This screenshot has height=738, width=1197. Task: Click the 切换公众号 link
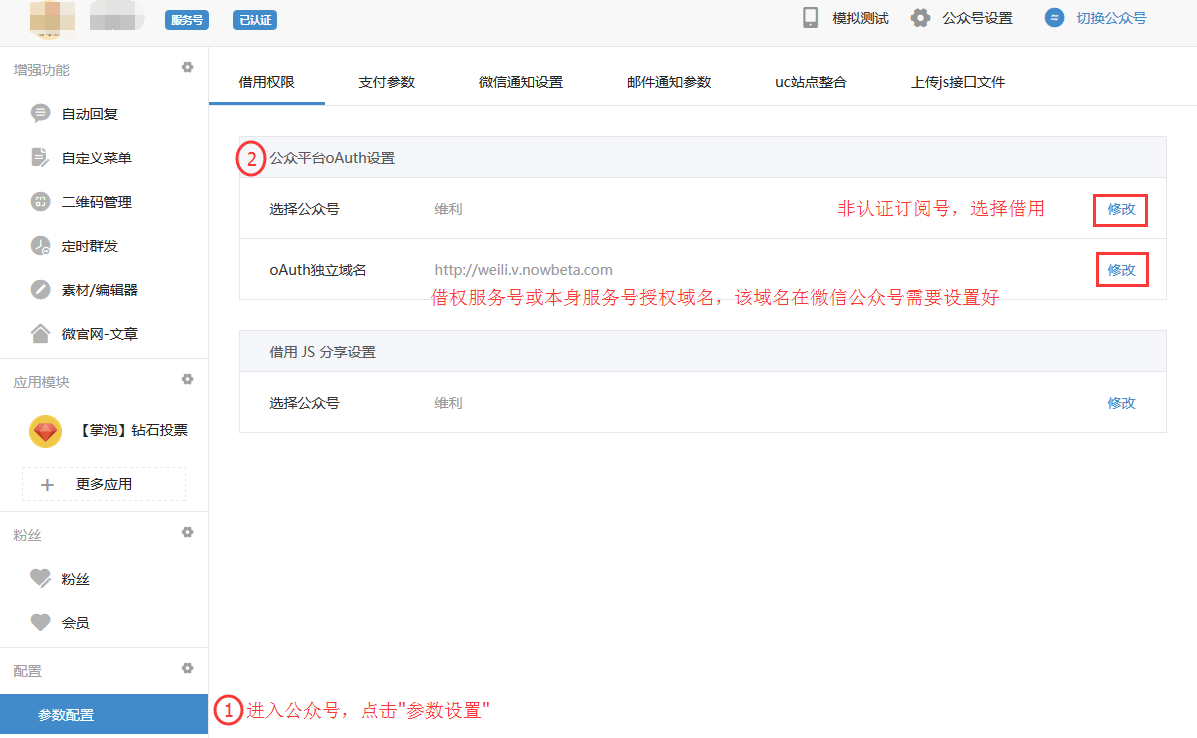click(x=1112, y=18)
